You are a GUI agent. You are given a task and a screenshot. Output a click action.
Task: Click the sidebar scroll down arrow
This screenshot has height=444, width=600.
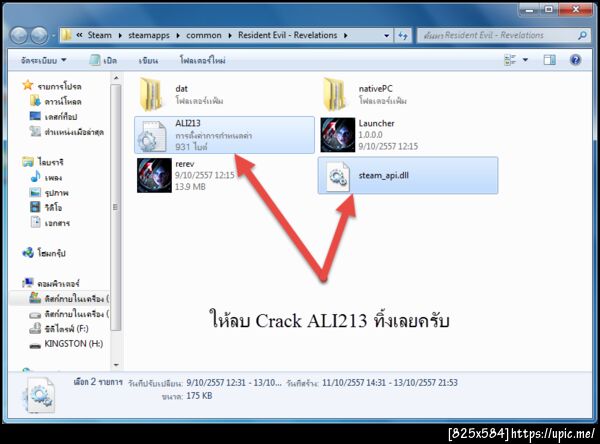click(x=116, y=365)
